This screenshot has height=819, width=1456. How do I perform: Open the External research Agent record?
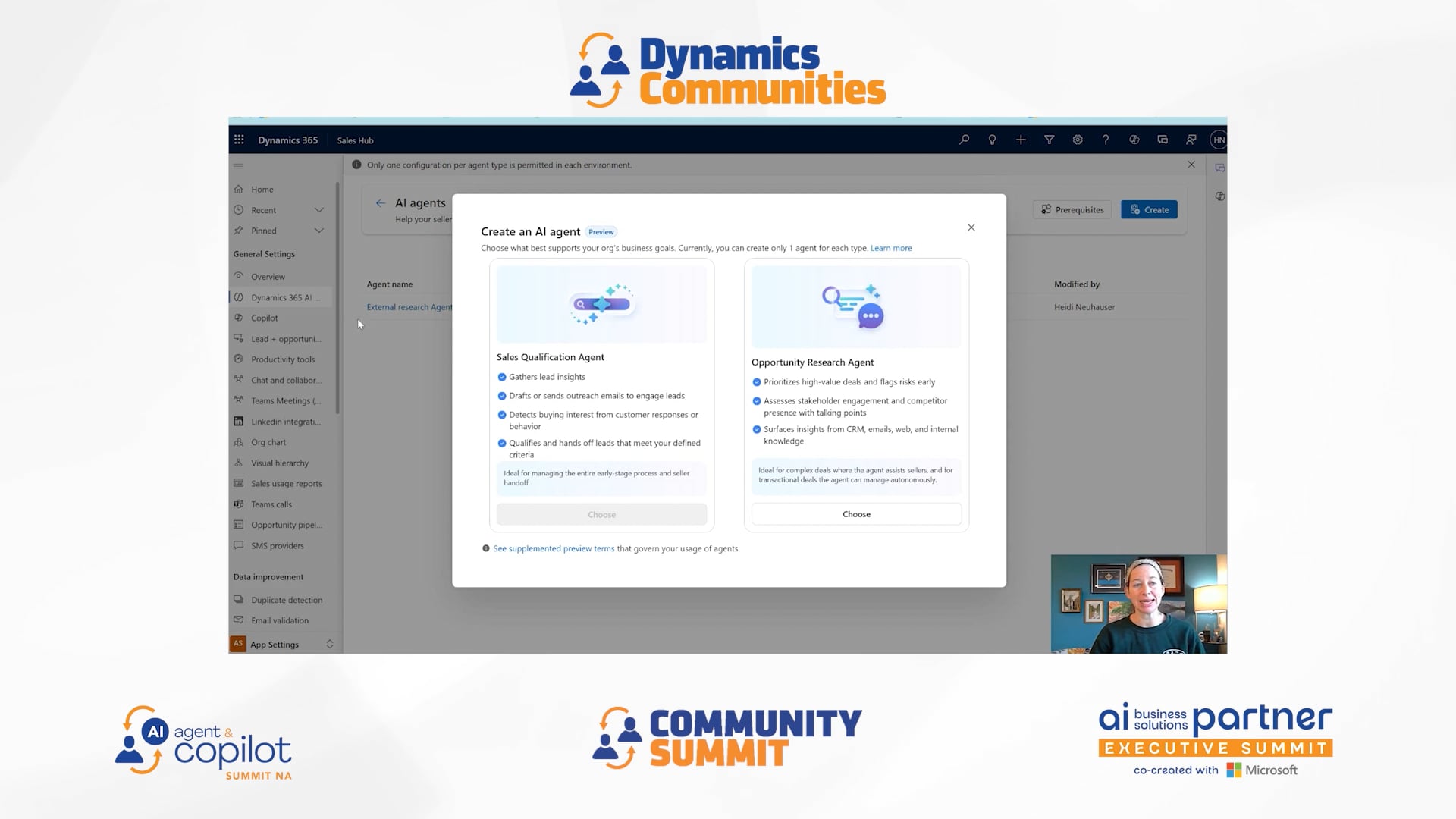pyautogui.click(x=409, y=307)
